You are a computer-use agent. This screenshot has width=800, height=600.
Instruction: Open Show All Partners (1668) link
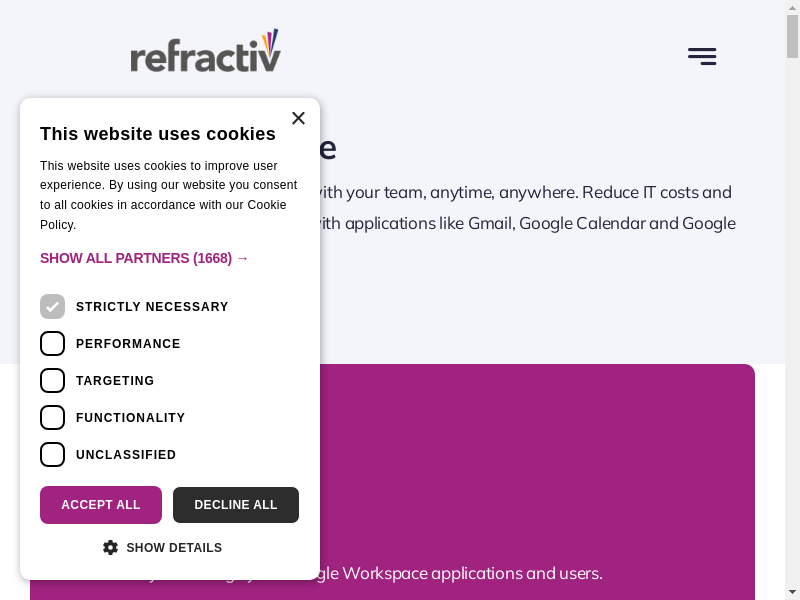click(x=144, y=258)
